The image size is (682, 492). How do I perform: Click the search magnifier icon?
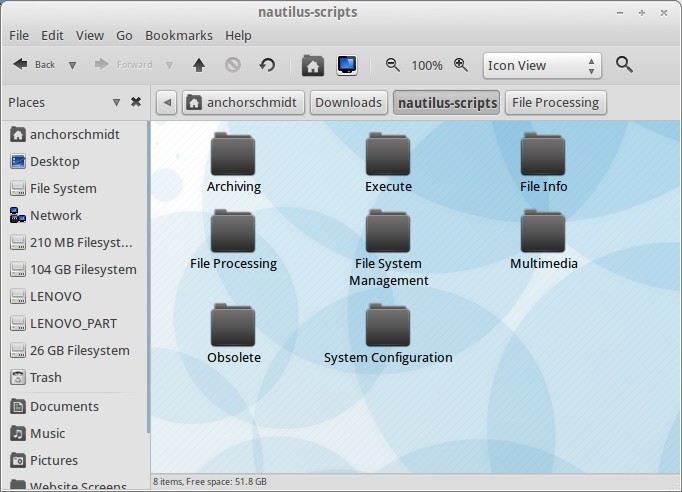624,65
